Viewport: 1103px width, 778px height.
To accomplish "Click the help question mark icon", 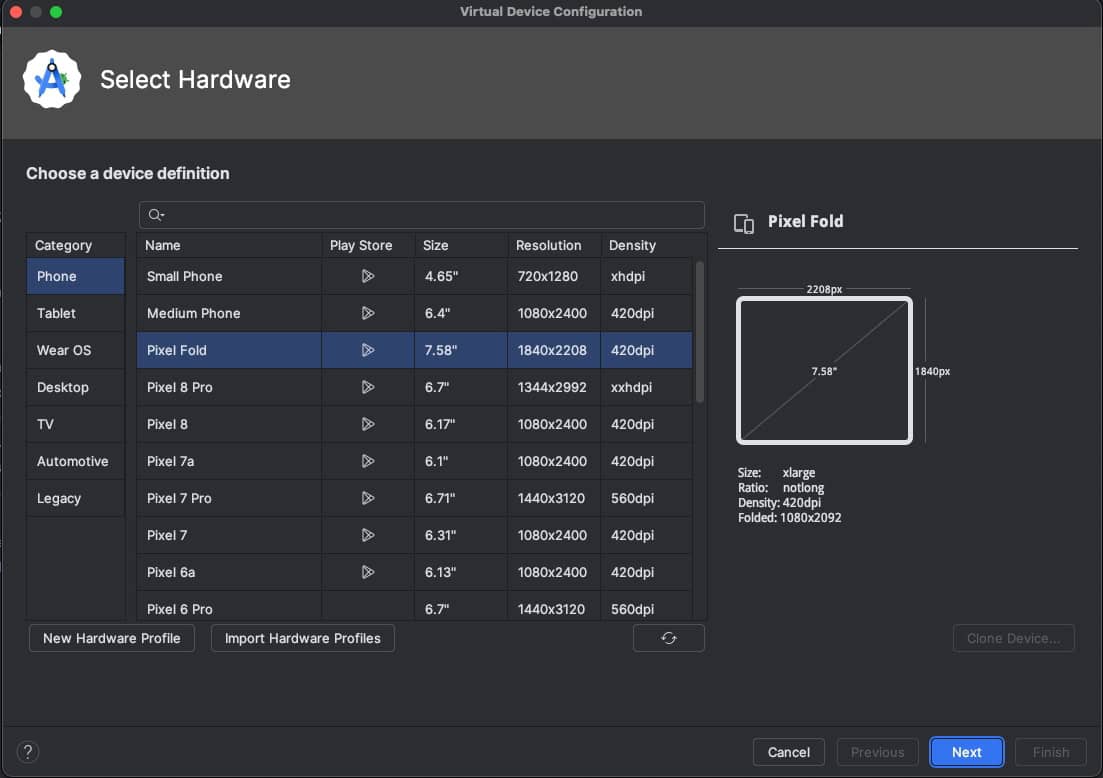I will pos(27,752).
